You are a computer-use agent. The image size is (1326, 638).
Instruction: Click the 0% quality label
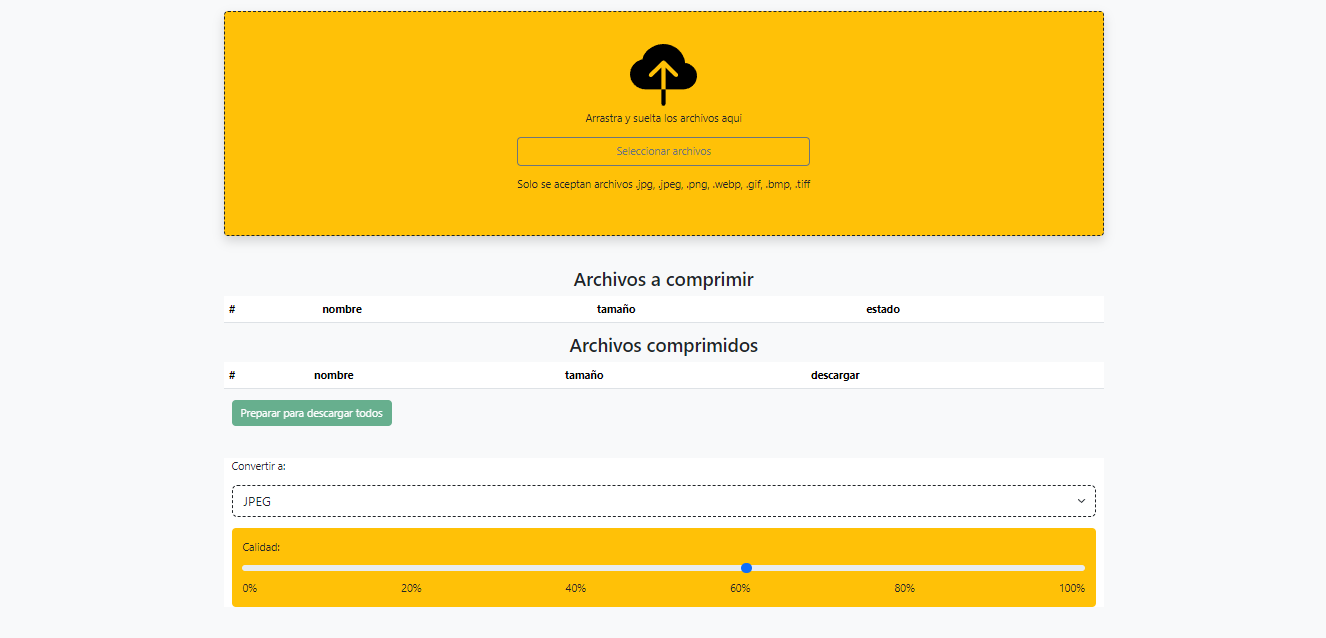250,588
